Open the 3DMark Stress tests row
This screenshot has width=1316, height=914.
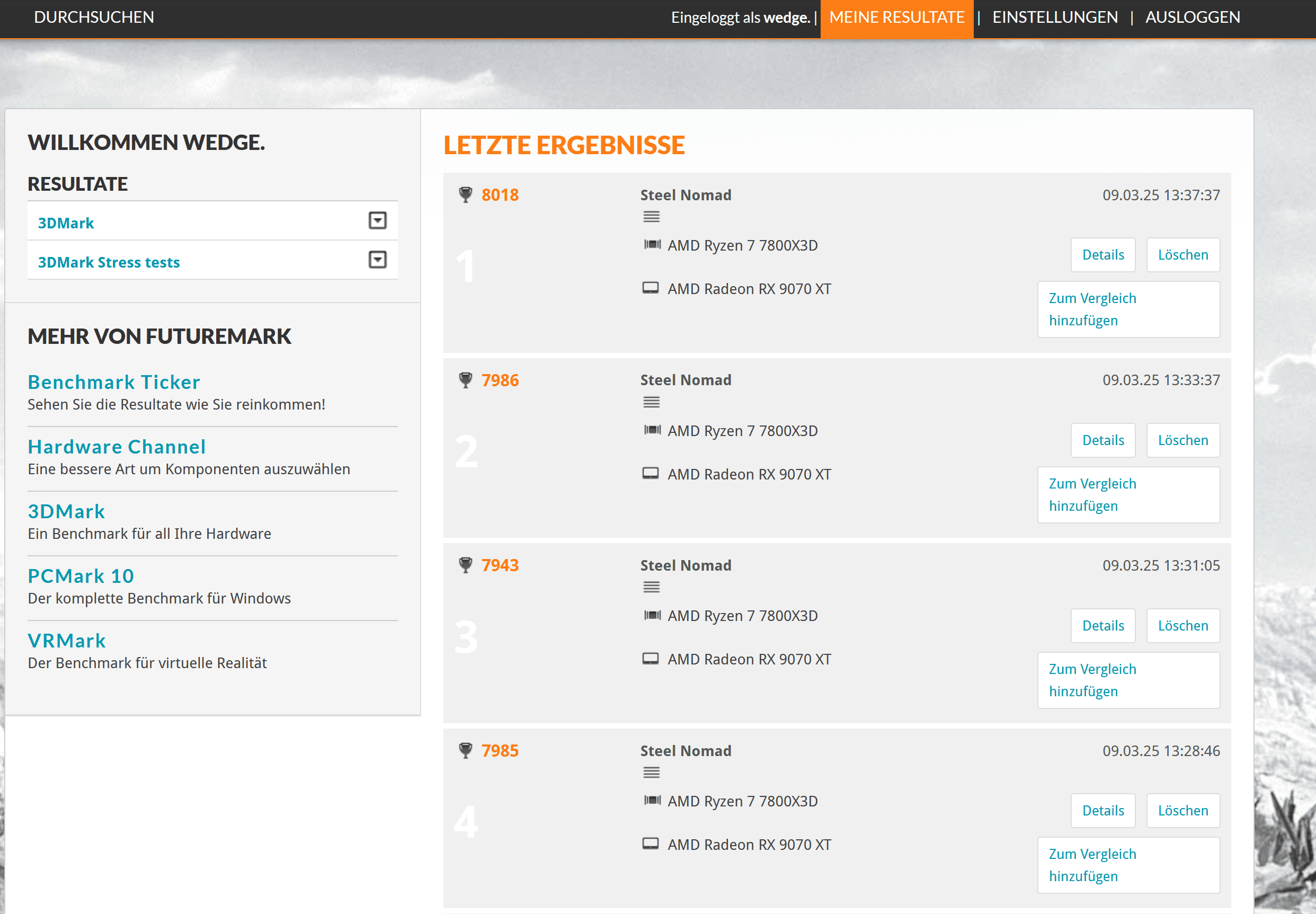pos(109,262)
